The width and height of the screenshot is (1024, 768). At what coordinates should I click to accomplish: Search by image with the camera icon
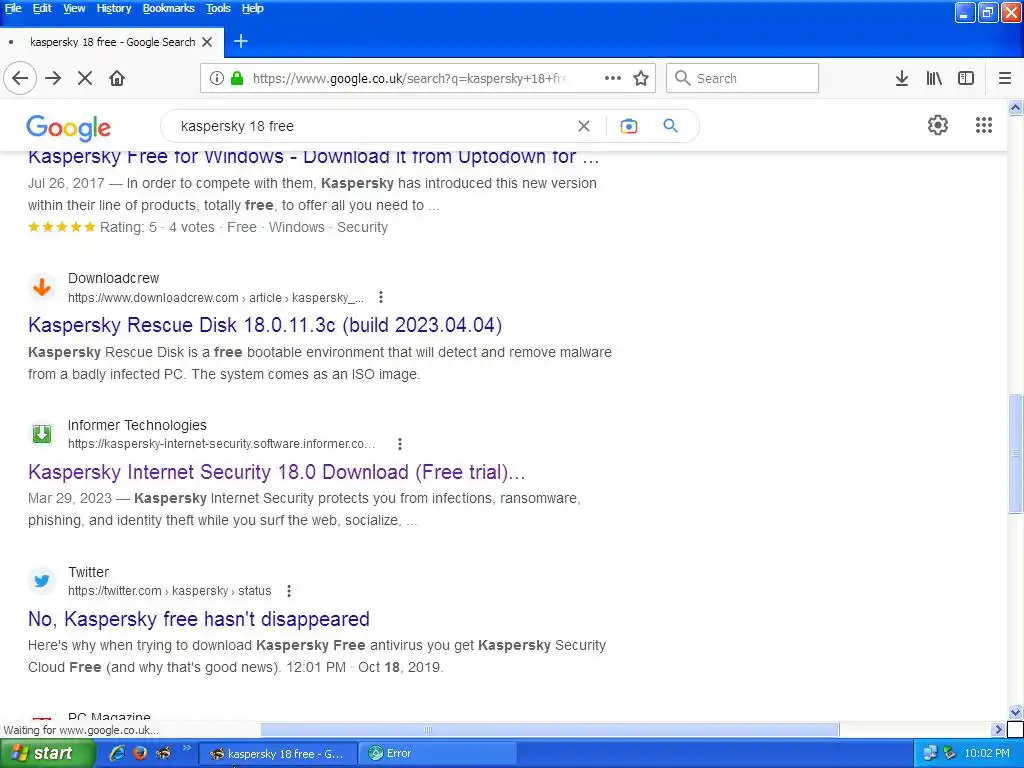628,126
